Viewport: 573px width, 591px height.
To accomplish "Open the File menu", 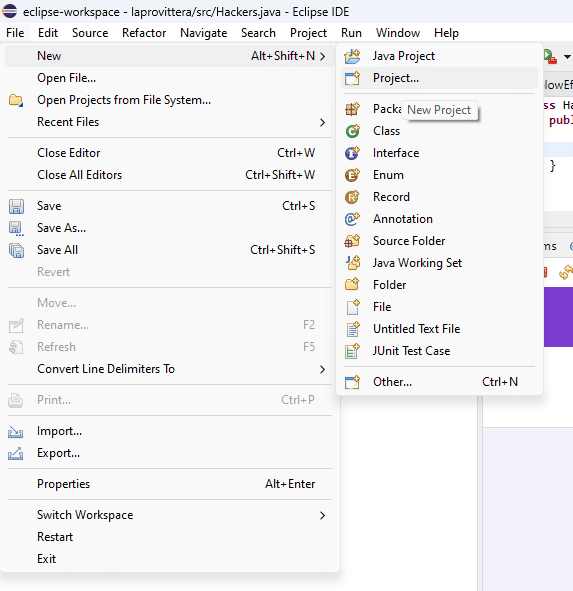I will click(15, 33).
